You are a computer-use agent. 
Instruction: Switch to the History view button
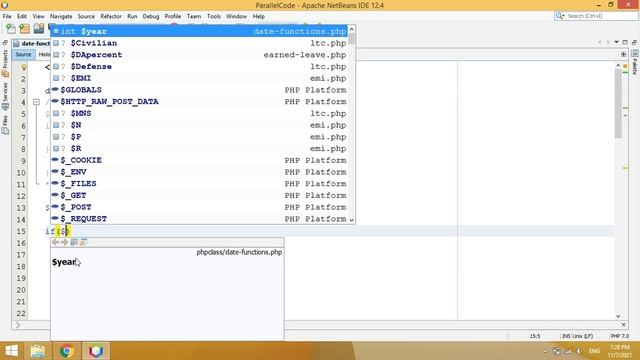pos(43,54)
